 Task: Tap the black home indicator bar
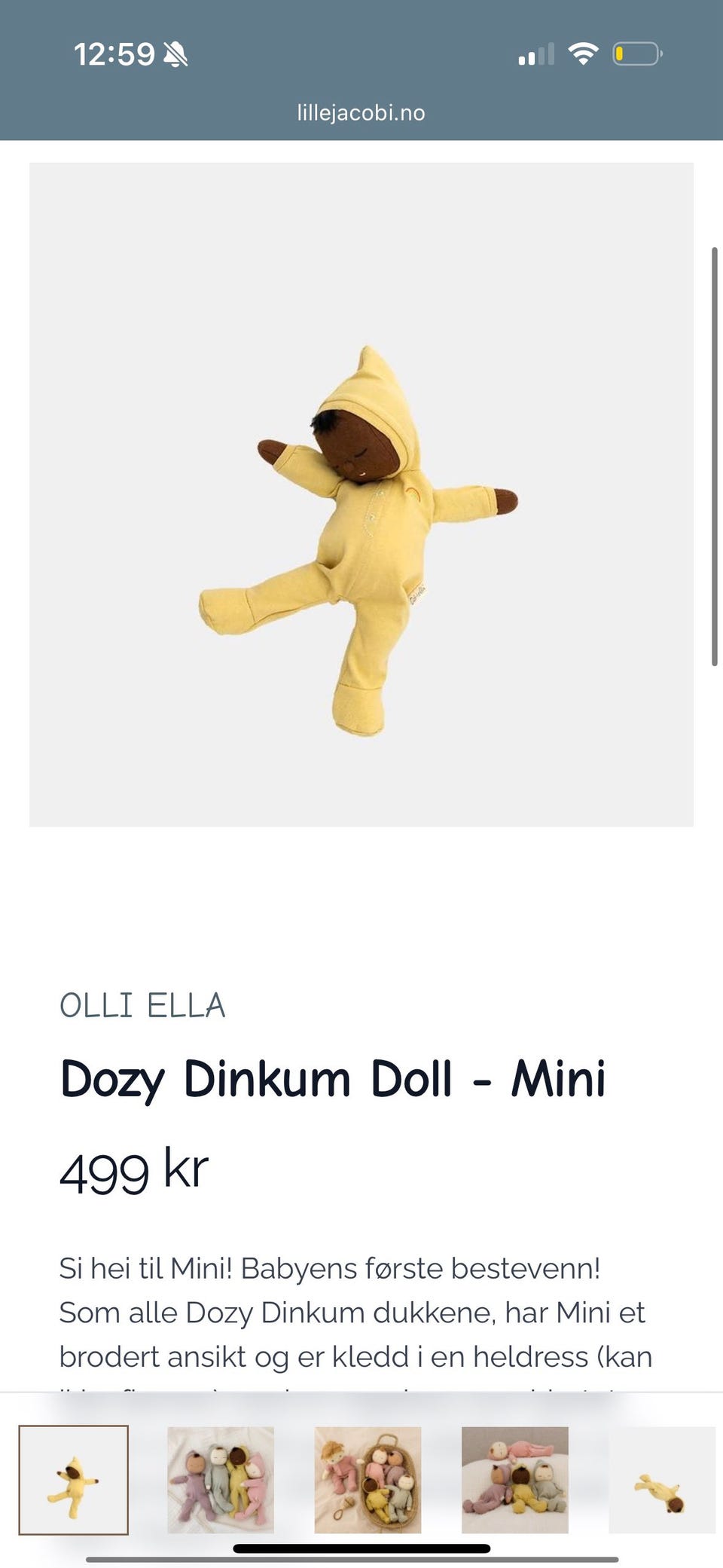361,1548
